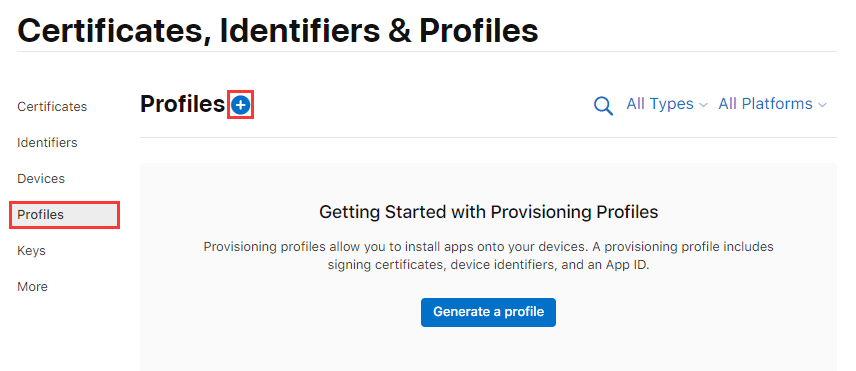Click the All Types label text
Viewport: 856px width, 371px height.
660,104
